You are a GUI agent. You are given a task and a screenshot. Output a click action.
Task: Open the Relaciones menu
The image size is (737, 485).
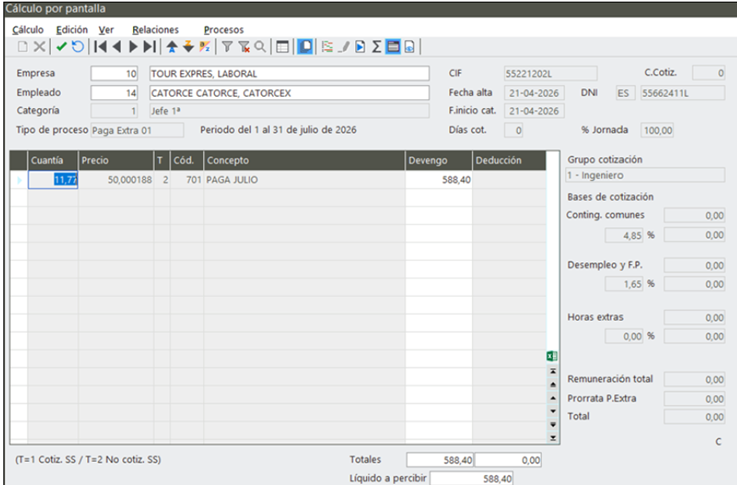[x=156, y=30]
